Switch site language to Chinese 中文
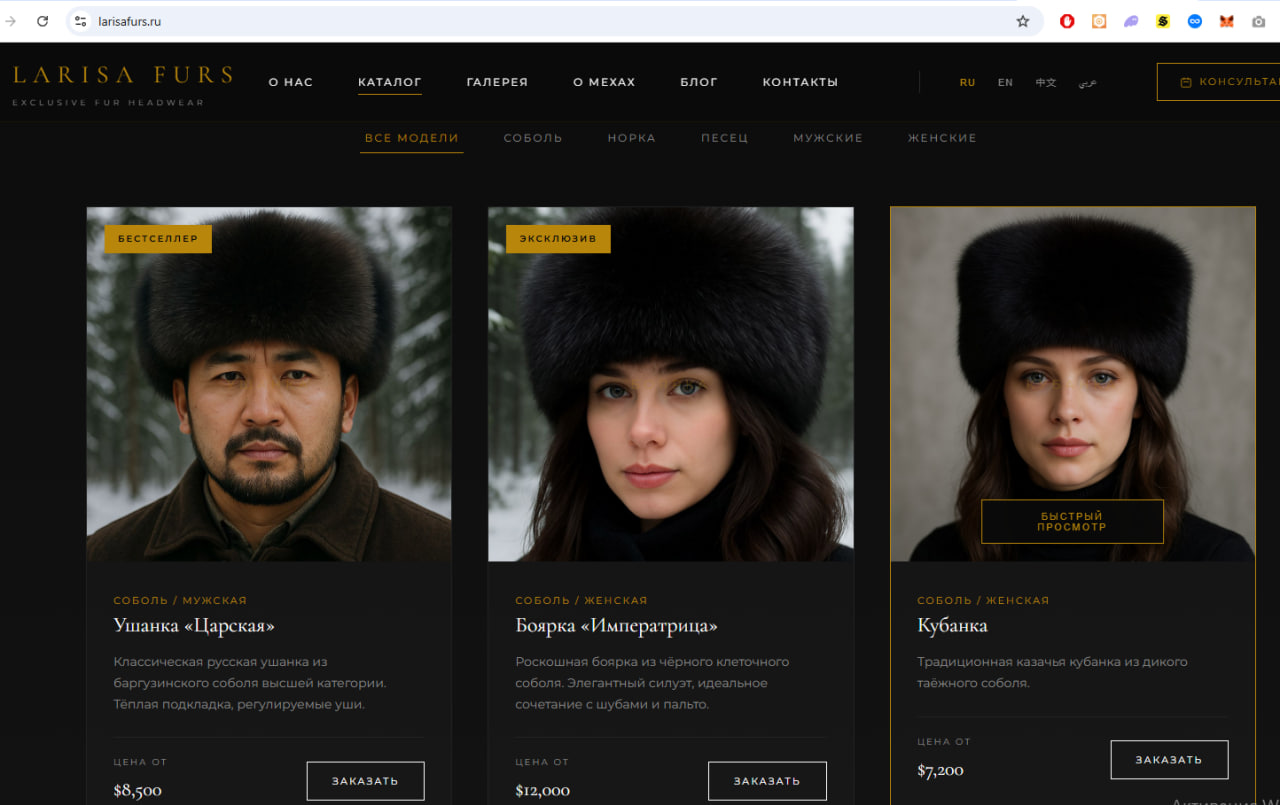Image resolution: width=1280 pixels, height=805 pixels. pos(1045,82)
